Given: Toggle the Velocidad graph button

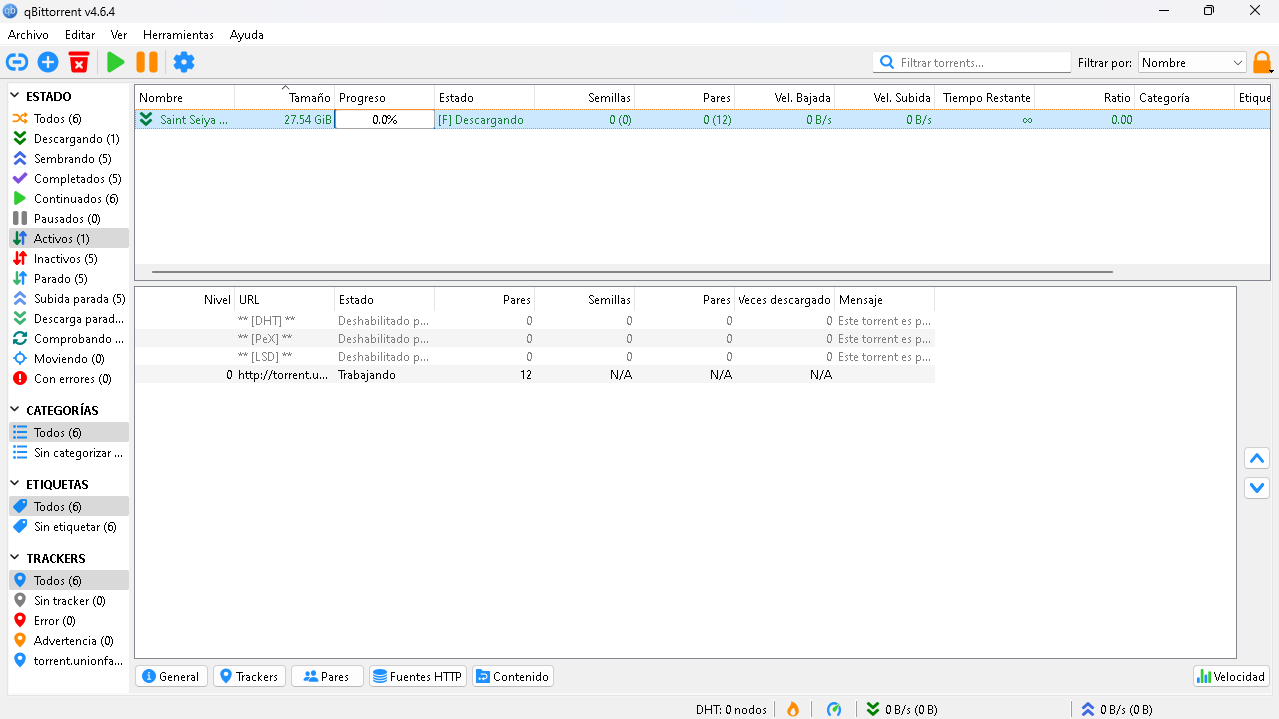Looking at the screenshot, I should pos(1231,677).
